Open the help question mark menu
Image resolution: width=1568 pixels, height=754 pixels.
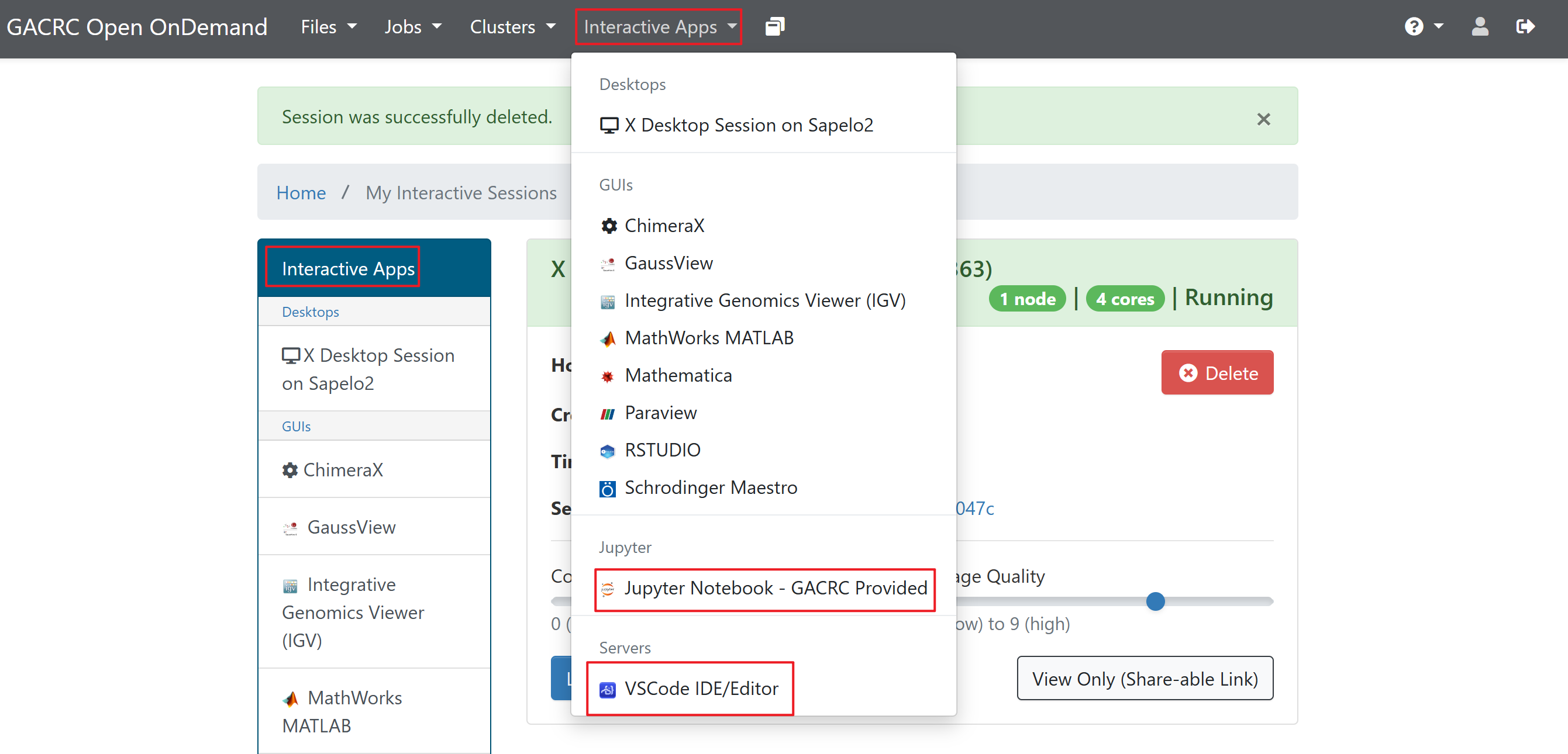click(1423, 27)
